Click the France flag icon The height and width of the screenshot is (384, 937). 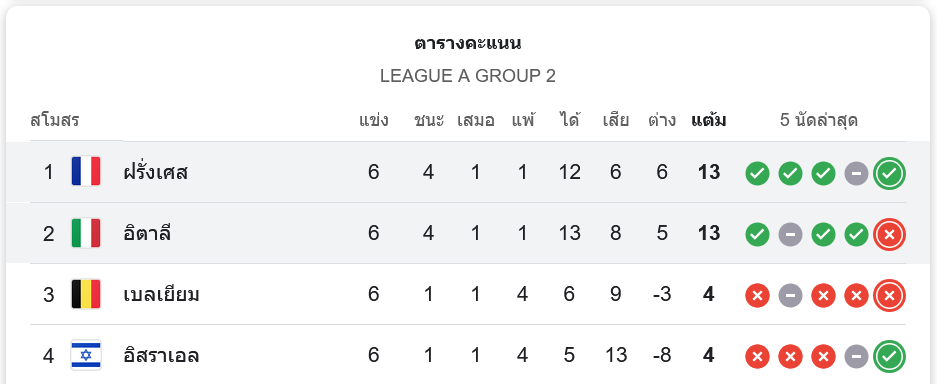tap(85, 172)
